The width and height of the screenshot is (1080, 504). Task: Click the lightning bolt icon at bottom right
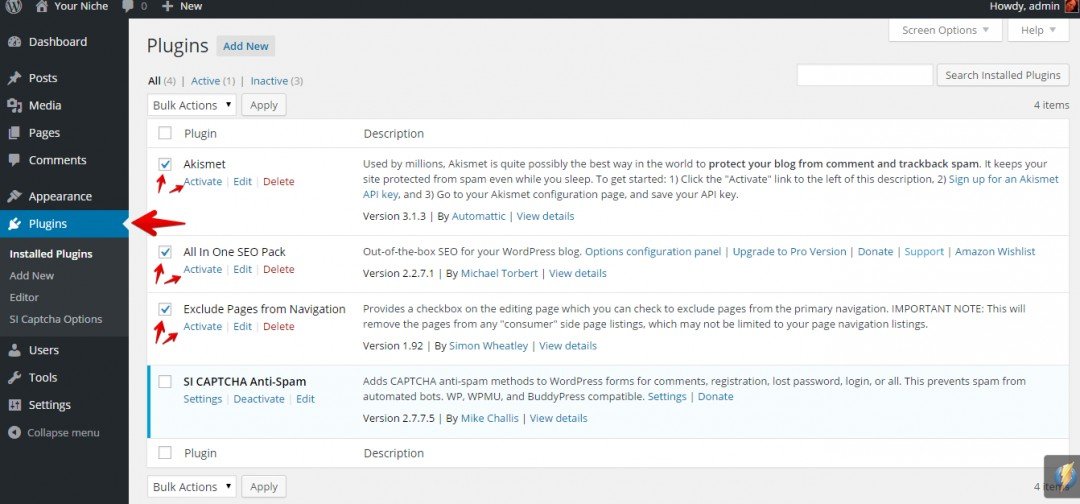click(x=1063, y=475)
